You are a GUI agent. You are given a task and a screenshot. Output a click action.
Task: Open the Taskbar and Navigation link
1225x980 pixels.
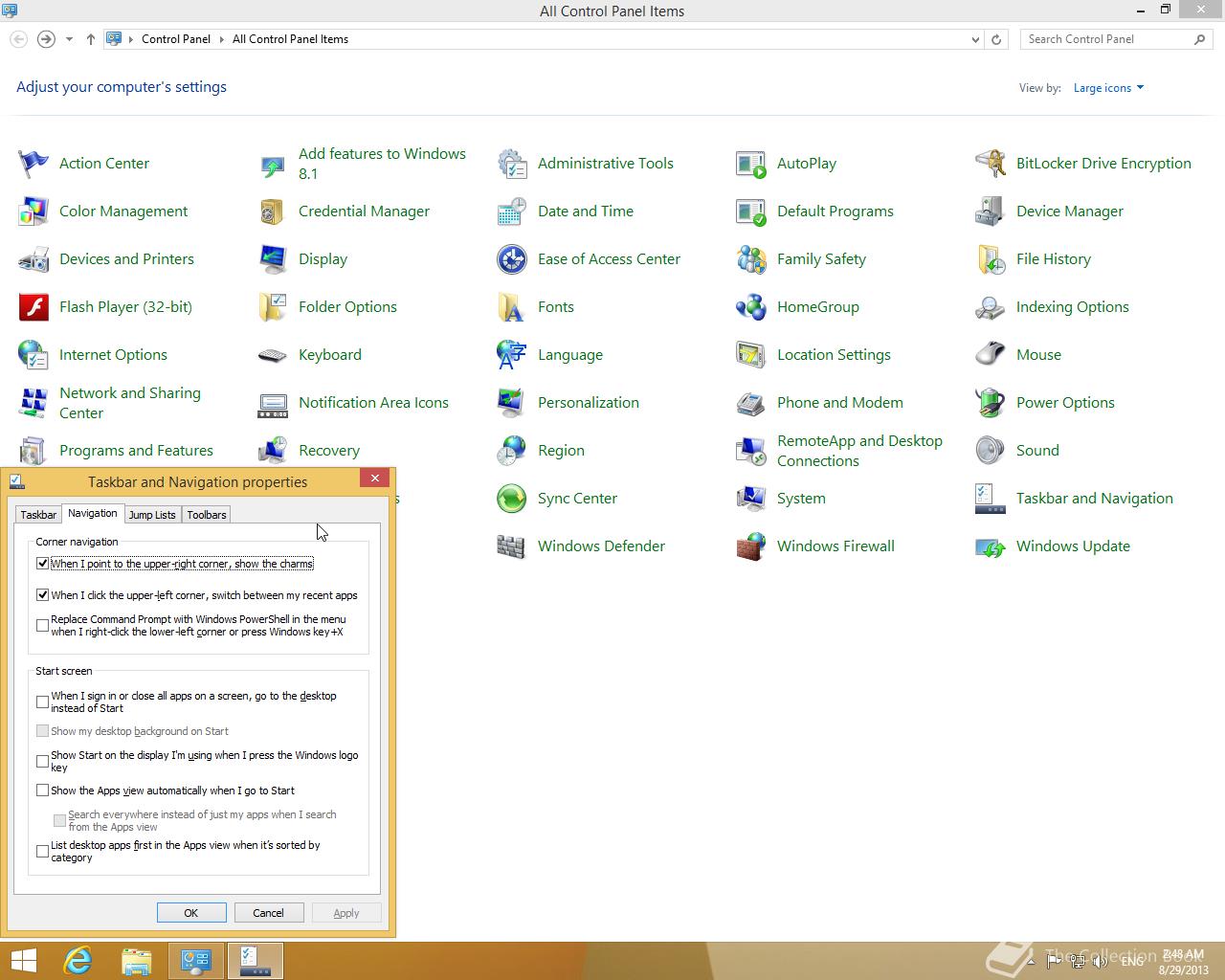tap(1094, 499)
